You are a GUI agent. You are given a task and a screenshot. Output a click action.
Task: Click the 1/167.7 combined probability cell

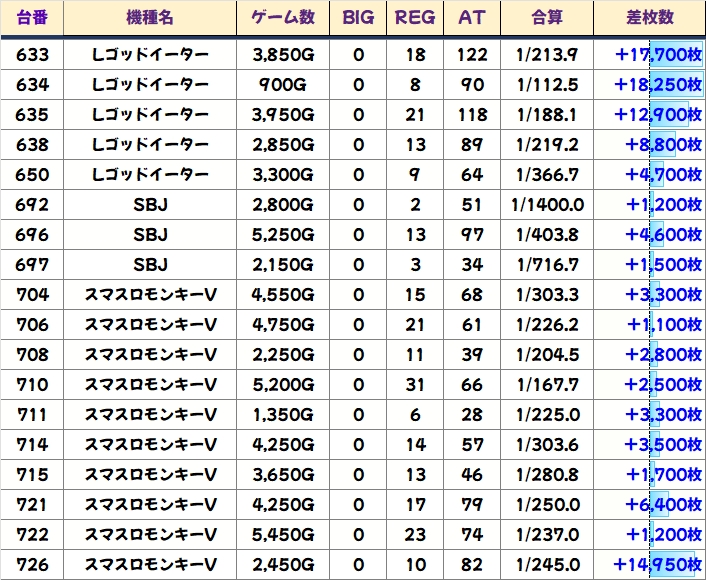click(547, 385)
